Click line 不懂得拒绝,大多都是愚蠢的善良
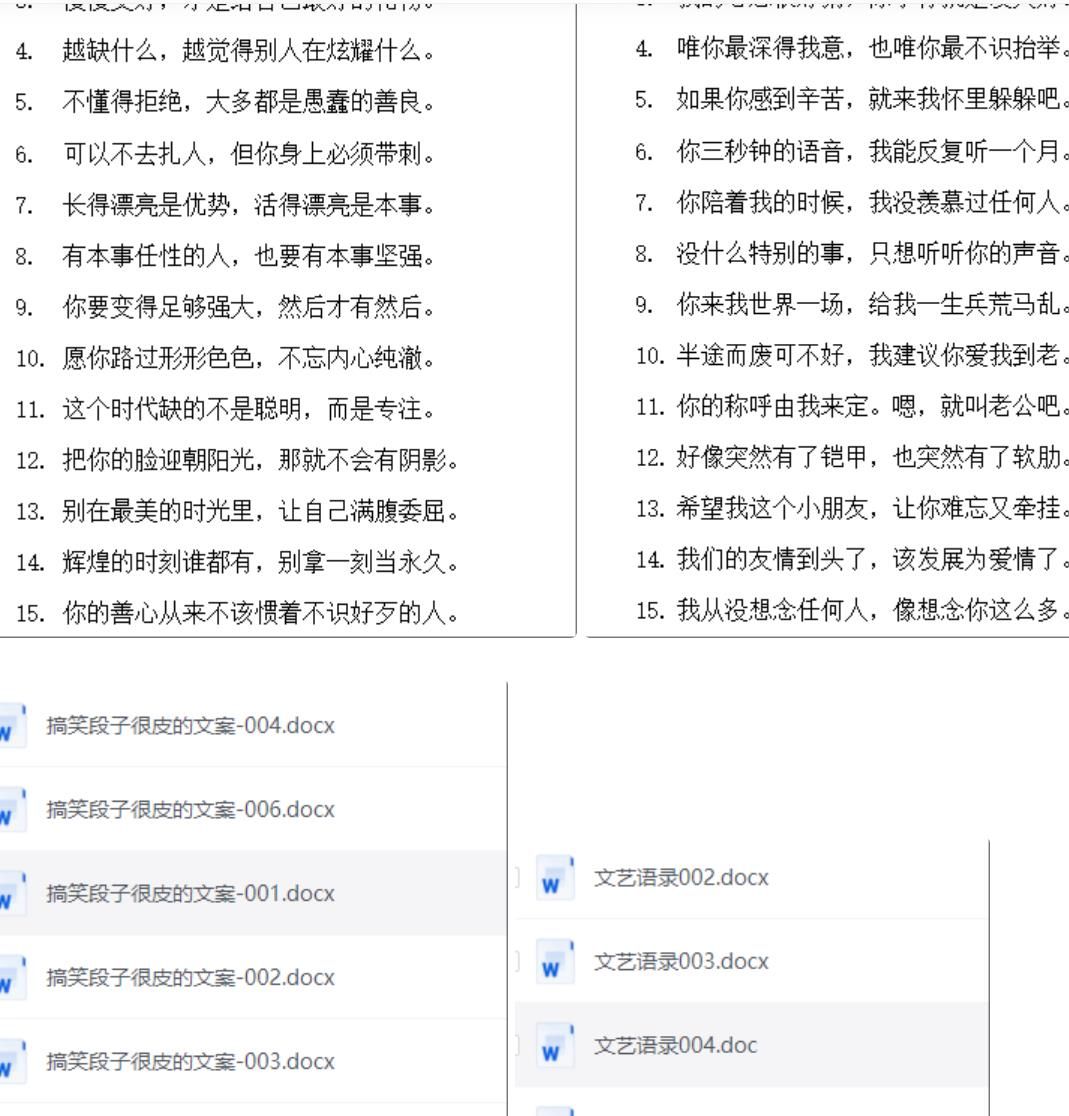Image resolution: width=1069 pixels, height=1116 pixels. click(x=249, y=102)
